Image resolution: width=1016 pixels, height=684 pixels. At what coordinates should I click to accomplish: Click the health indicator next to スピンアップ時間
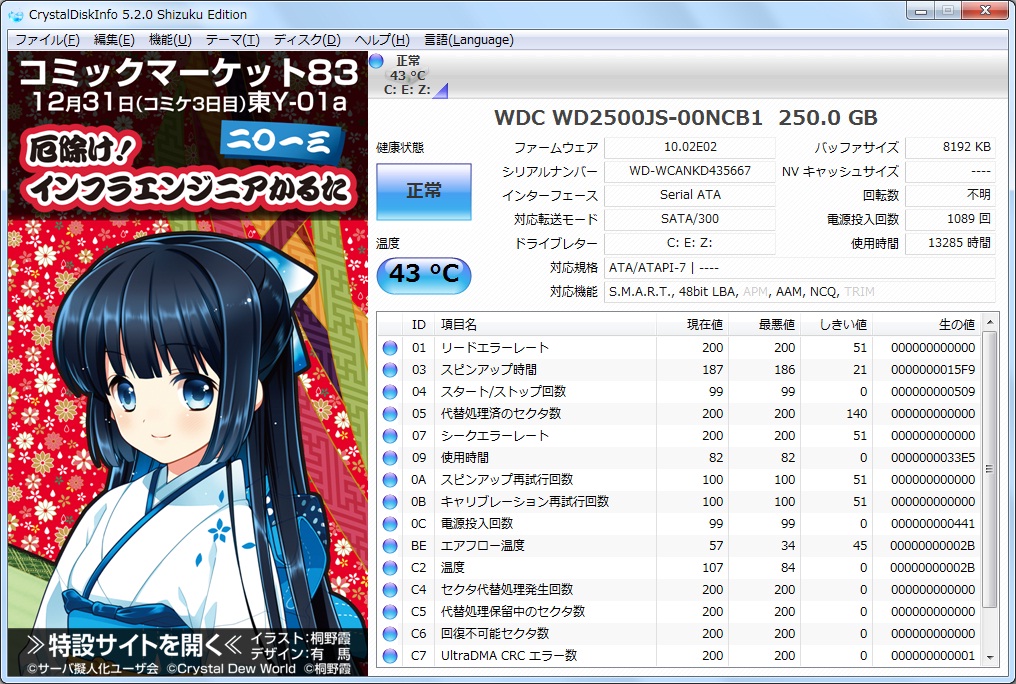coord(390,368)
